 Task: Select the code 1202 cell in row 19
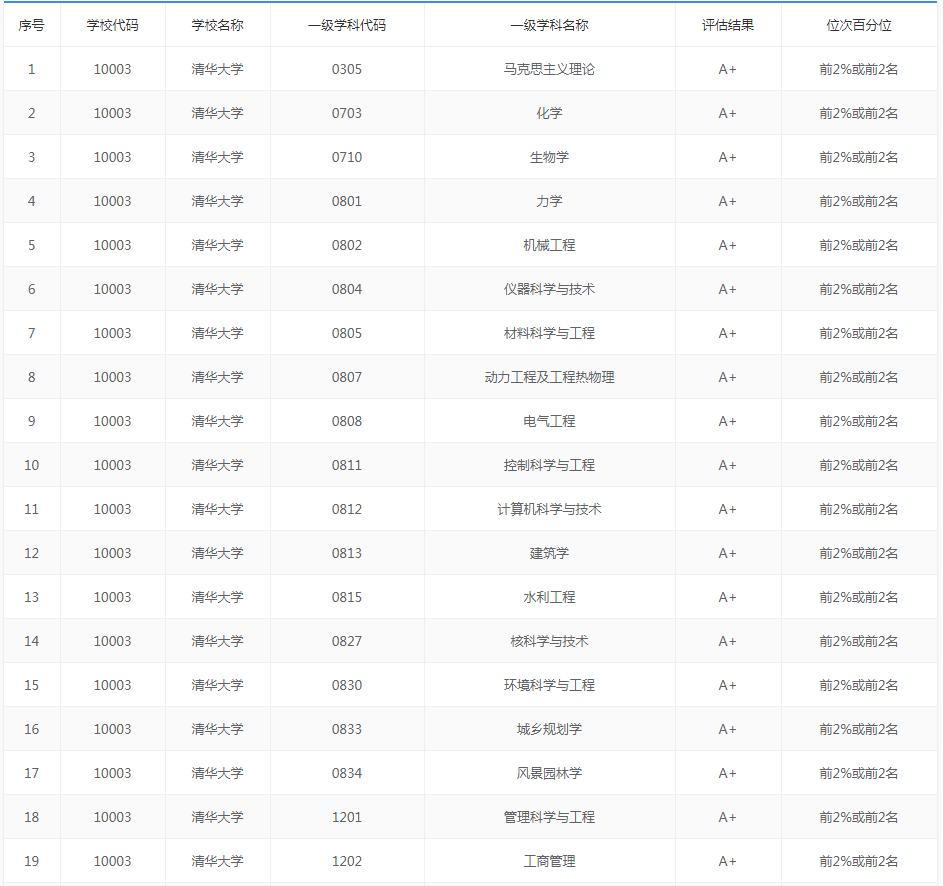pos(347,861)
